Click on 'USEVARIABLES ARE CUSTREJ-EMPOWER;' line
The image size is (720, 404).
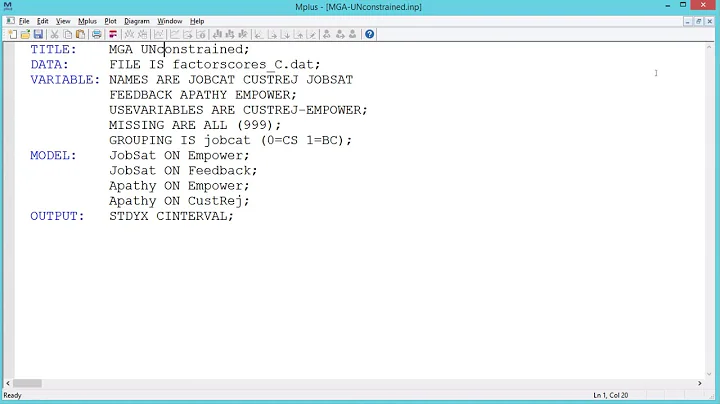238,110
